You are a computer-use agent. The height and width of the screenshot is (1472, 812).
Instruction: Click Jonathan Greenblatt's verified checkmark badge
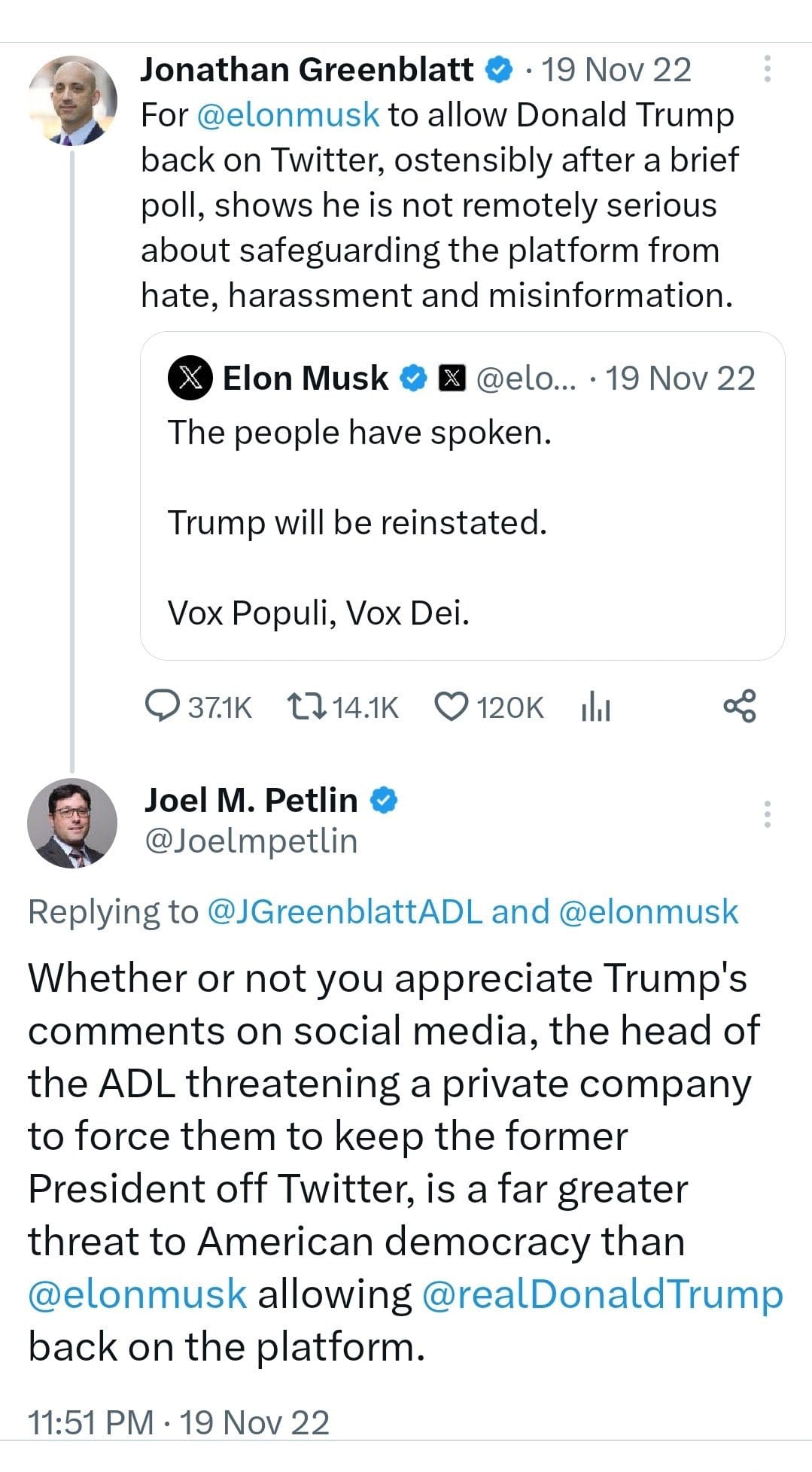coord(498,70)
